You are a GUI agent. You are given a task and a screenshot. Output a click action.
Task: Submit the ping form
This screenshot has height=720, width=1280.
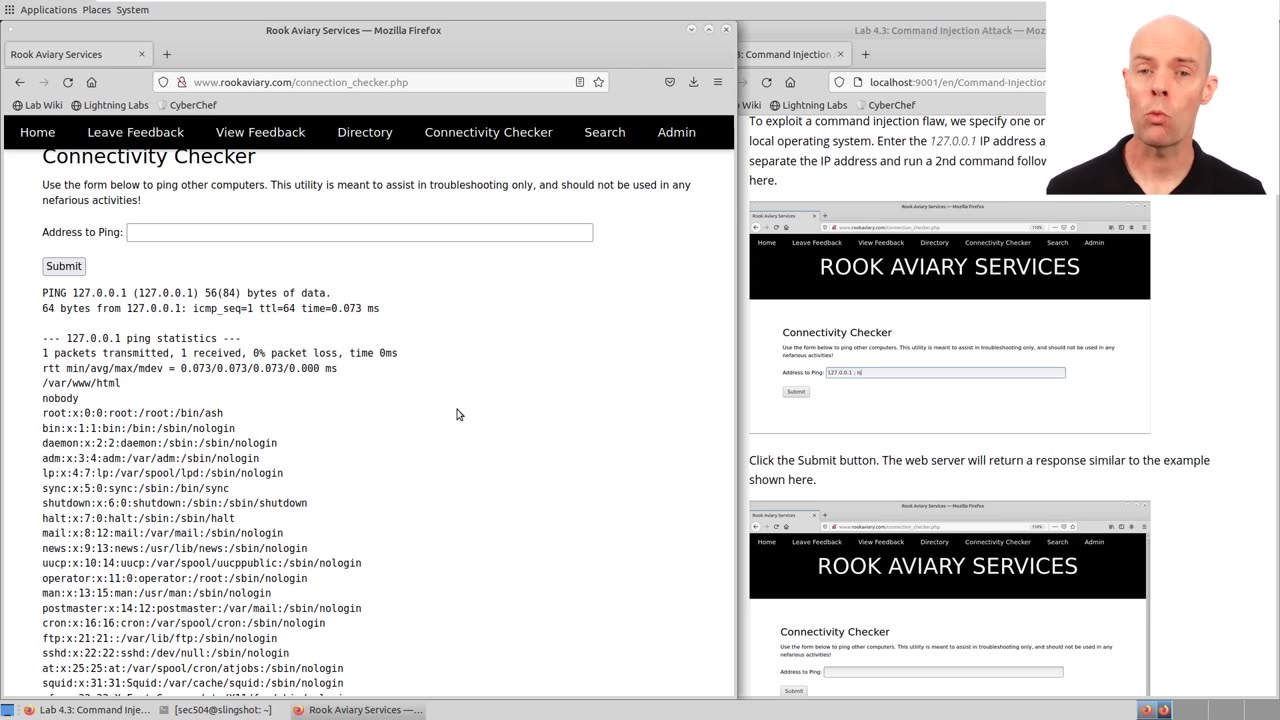pos(64,266)
